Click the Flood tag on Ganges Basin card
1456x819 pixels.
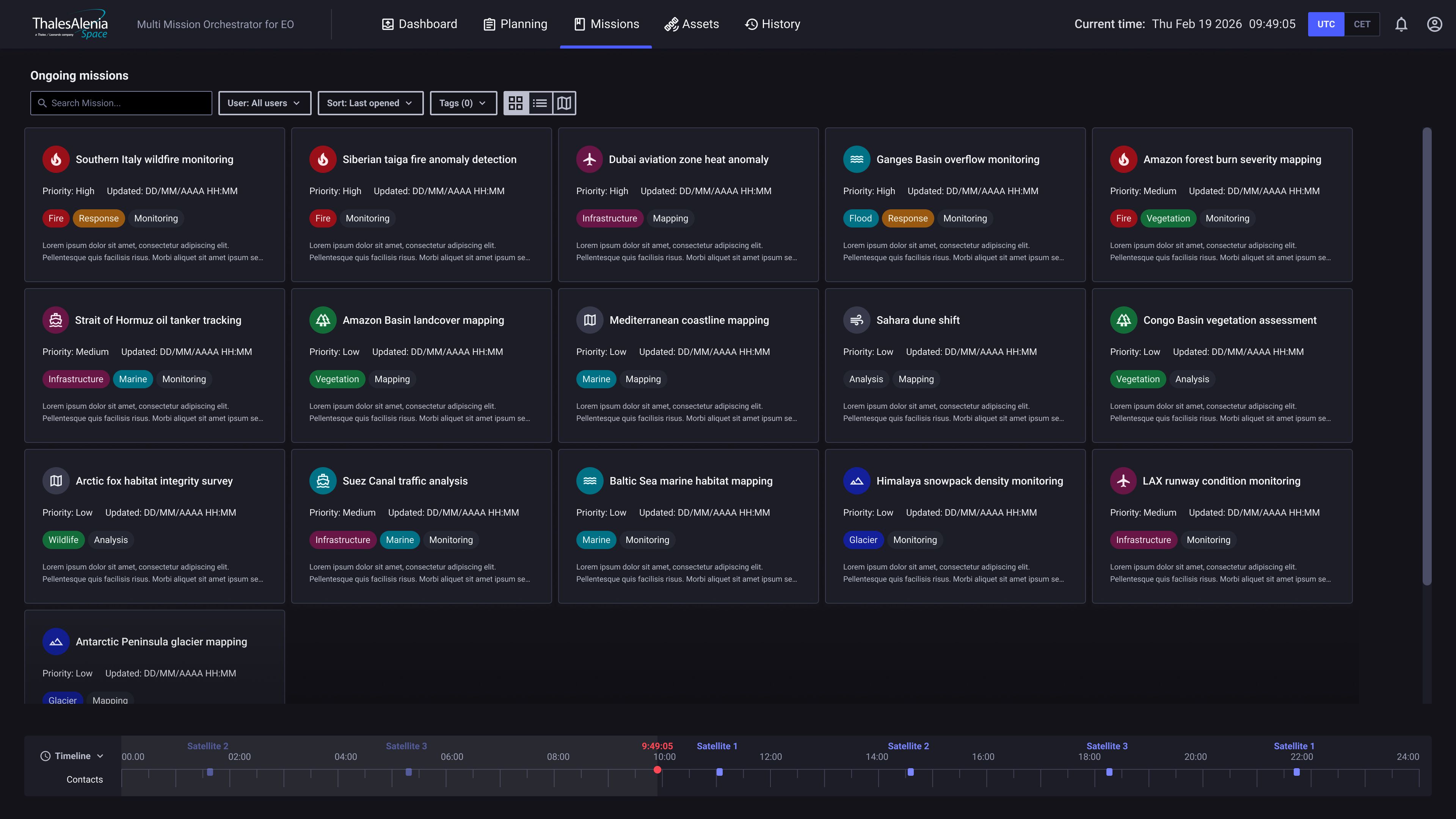click(860, 218)
